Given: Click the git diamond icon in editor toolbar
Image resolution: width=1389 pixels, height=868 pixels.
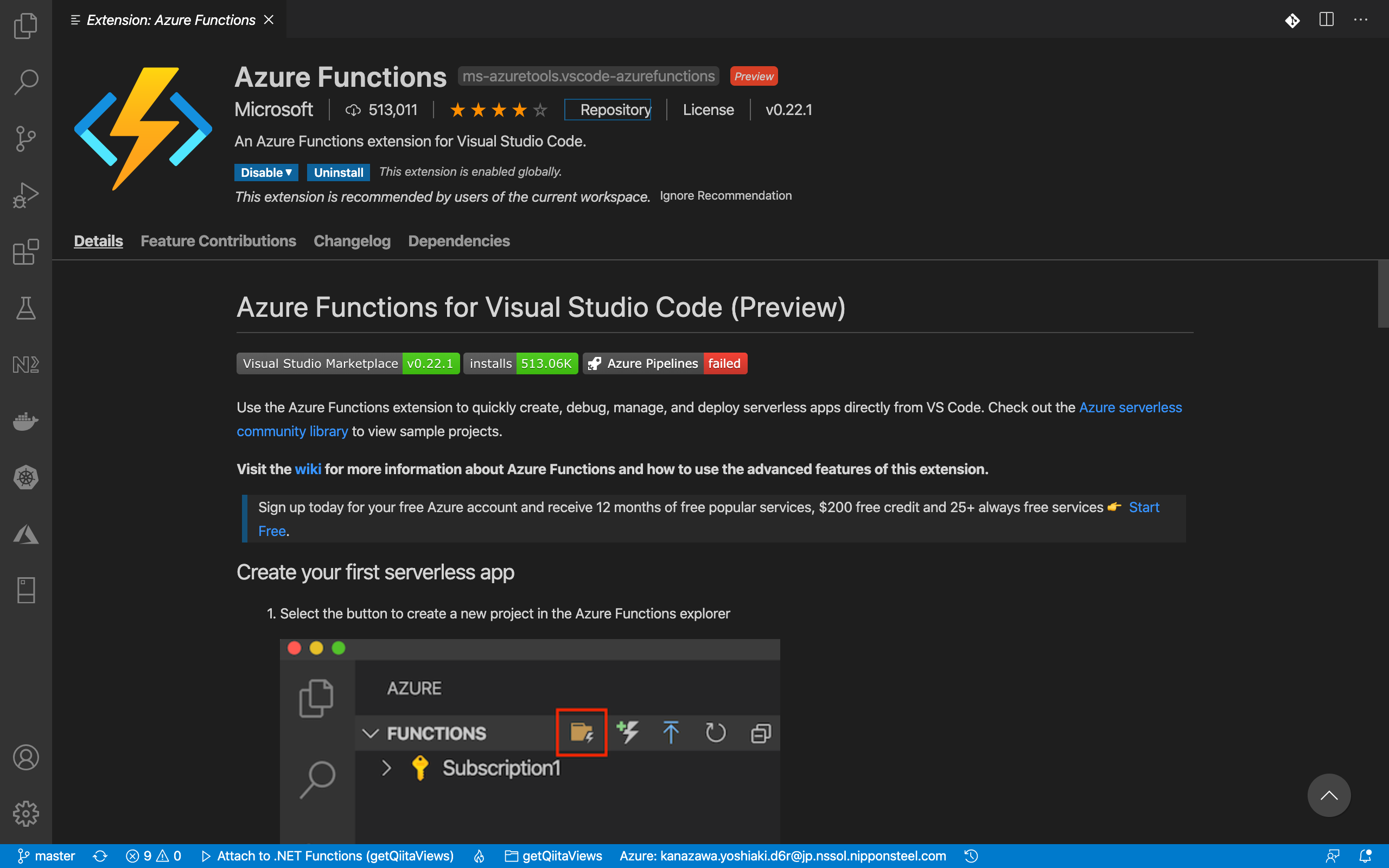Looking at the screenshot, I should (x=1292, y=21).
